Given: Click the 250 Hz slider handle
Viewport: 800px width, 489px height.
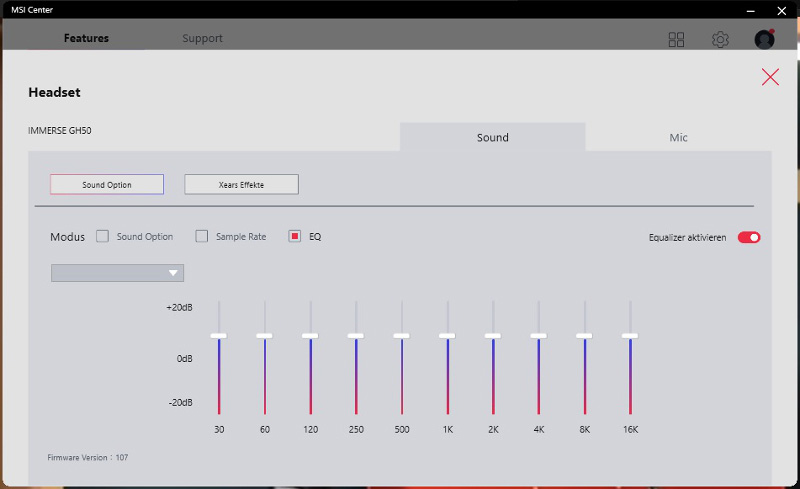Looking at the screenshot, I should coord(356,336).
